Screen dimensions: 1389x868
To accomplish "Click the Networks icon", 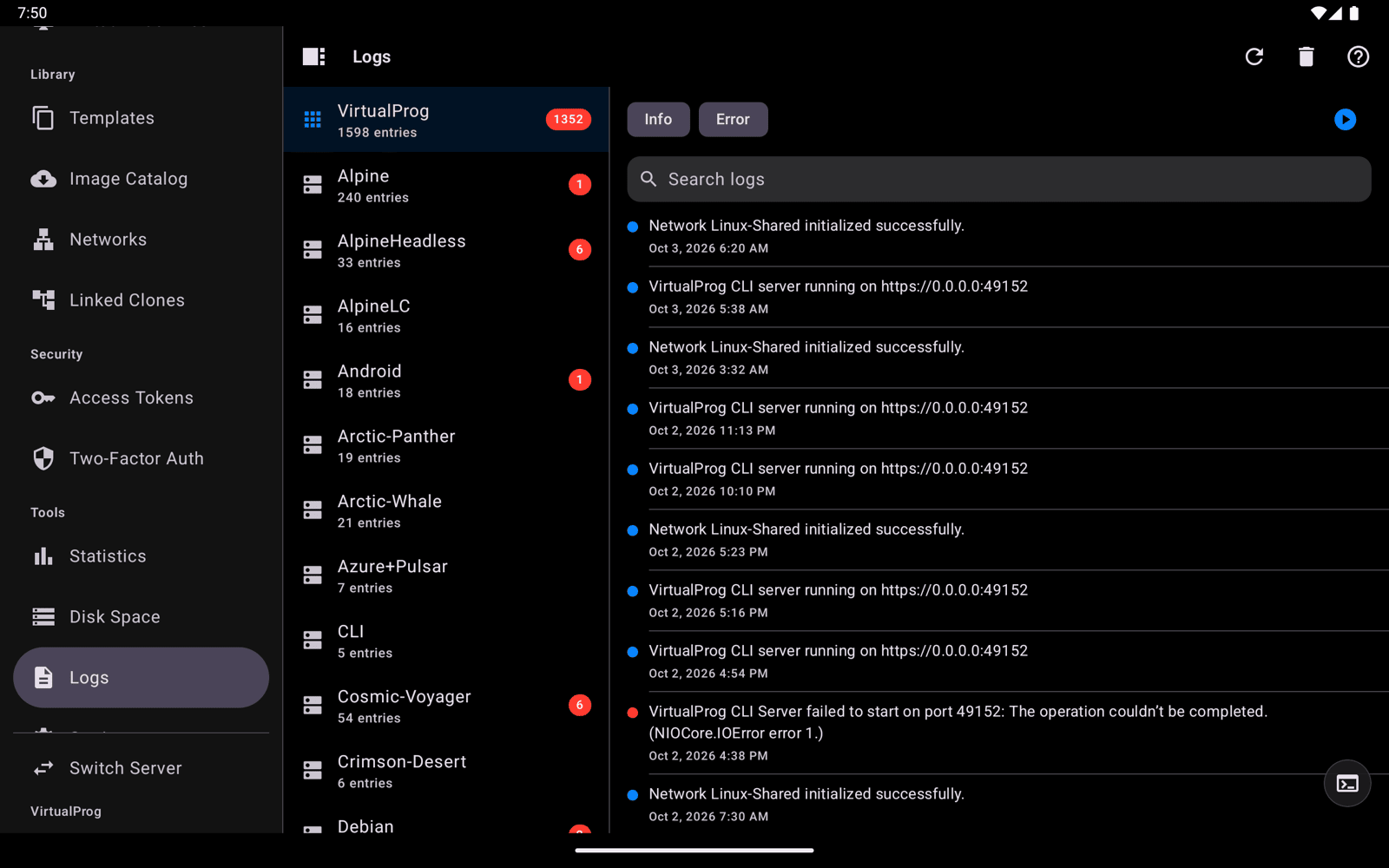I will click(x=43, y=240).
